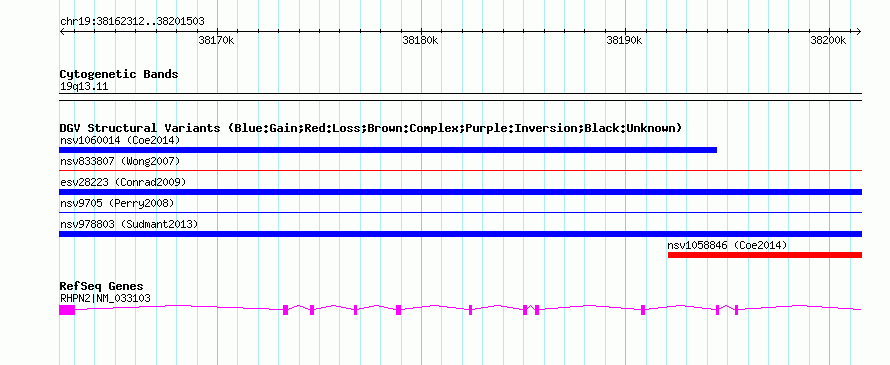890x365 pixels.
Task: Click the 38170k ruler marker
Action: (x=216, y=40)
